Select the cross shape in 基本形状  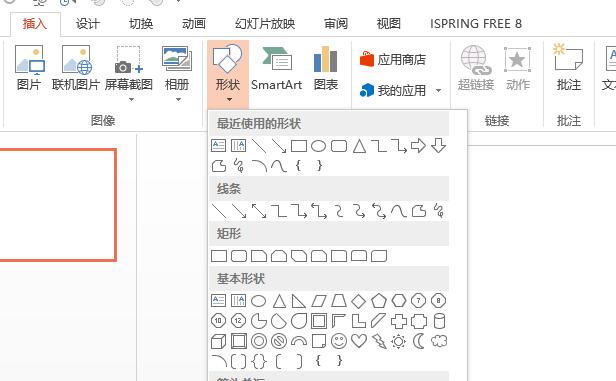399,321
